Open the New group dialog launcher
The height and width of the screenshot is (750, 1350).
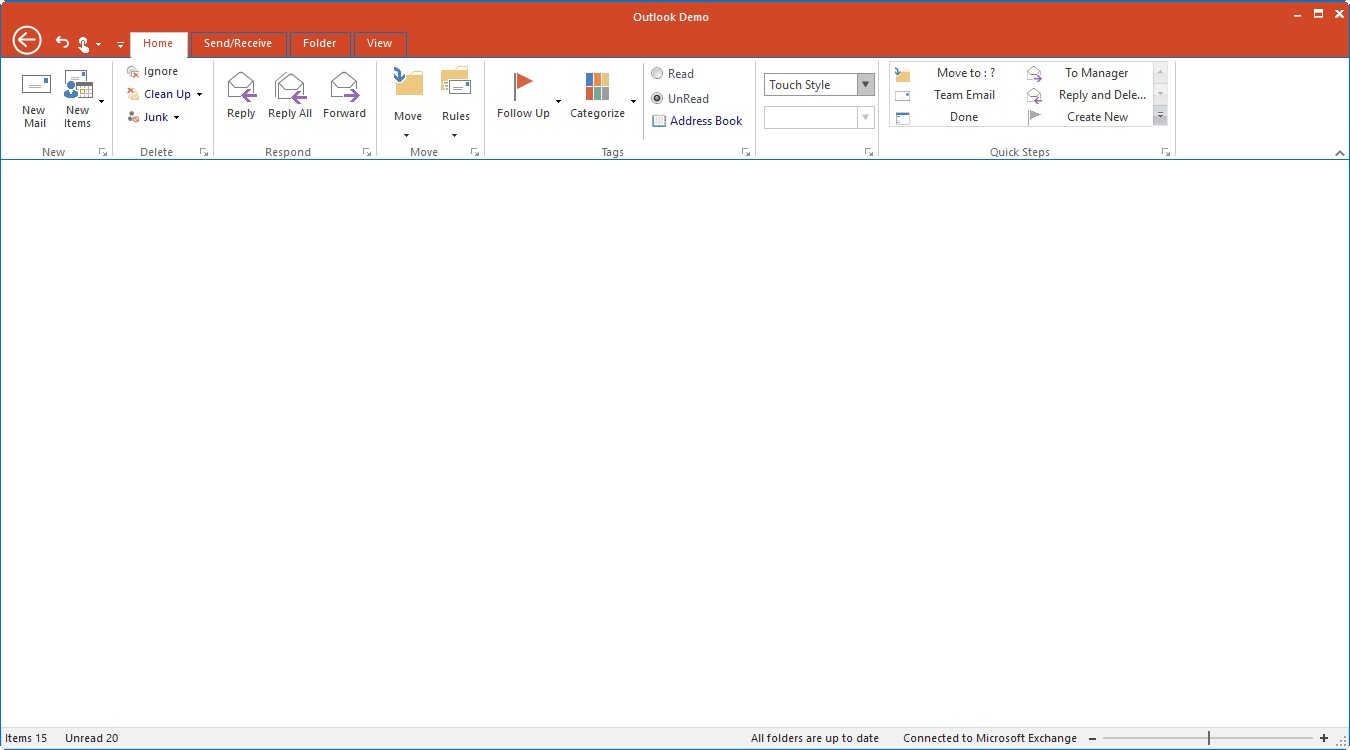[102, 152]
